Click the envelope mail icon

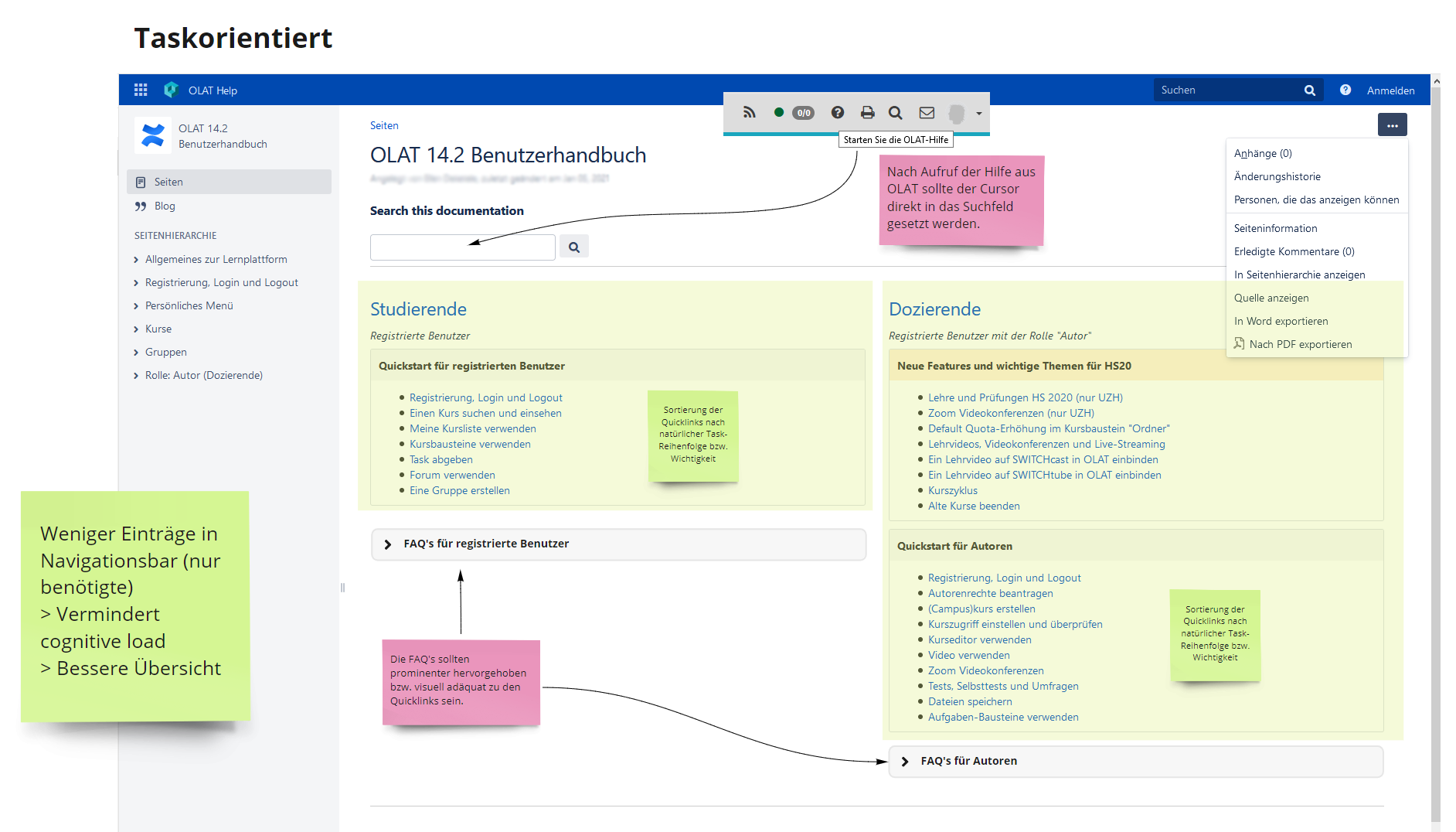927,113
